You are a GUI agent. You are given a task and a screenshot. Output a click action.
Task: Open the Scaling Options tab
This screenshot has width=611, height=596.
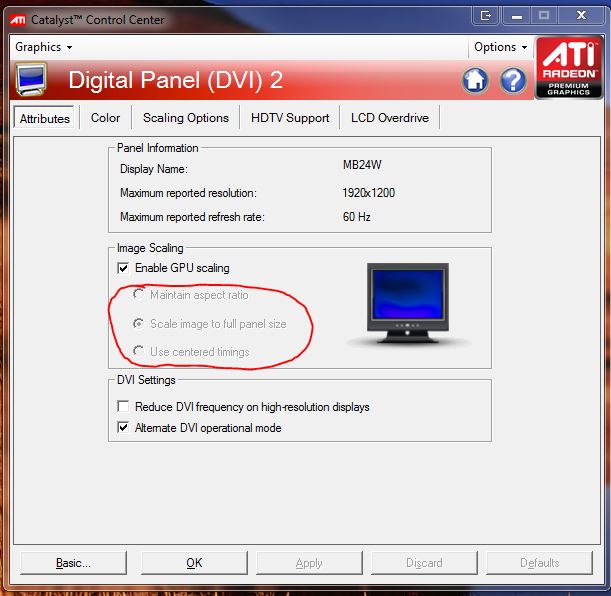point(186,118)
